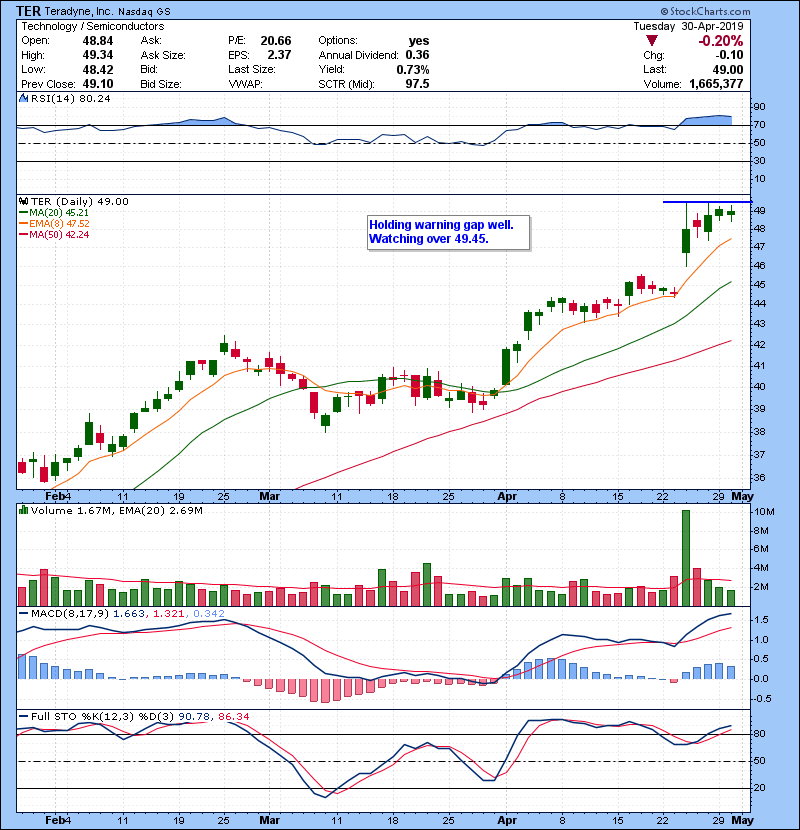The width and height of the screenshot is (800, 830).
Task: Click the Nasdaq GS exchange label
Action: (x=144, y=12)
